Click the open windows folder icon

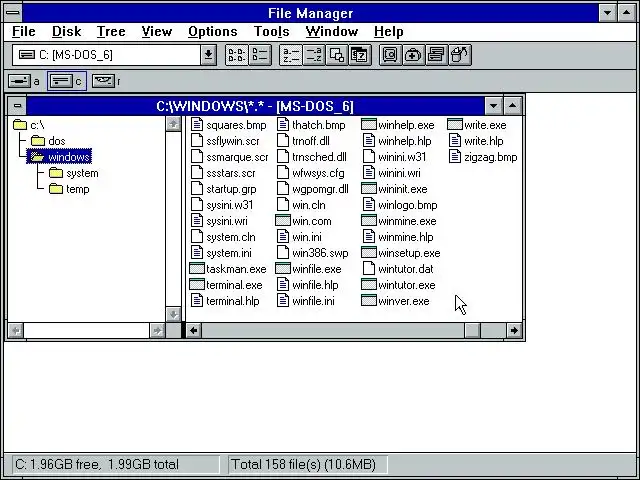pos(38,157)
